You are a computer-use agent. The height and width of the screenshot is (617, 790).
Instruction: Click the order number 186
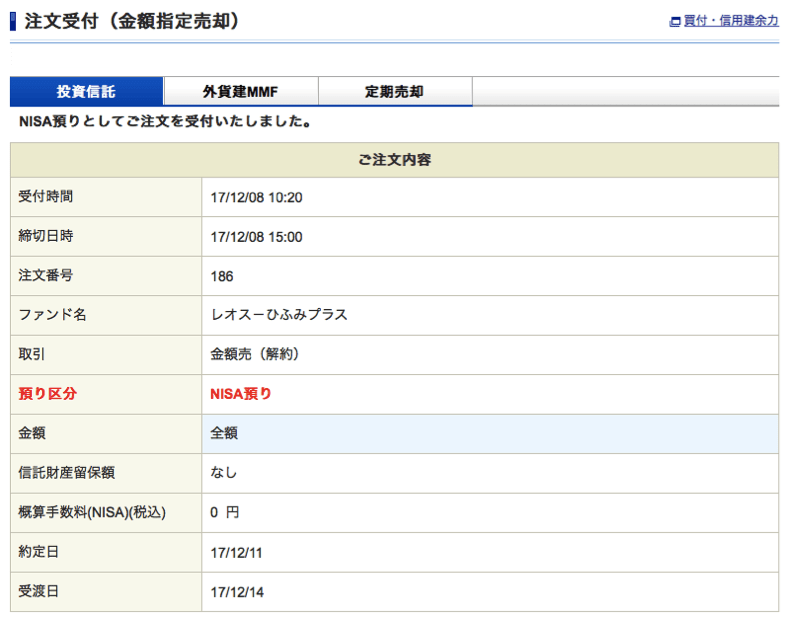[222, 276]
